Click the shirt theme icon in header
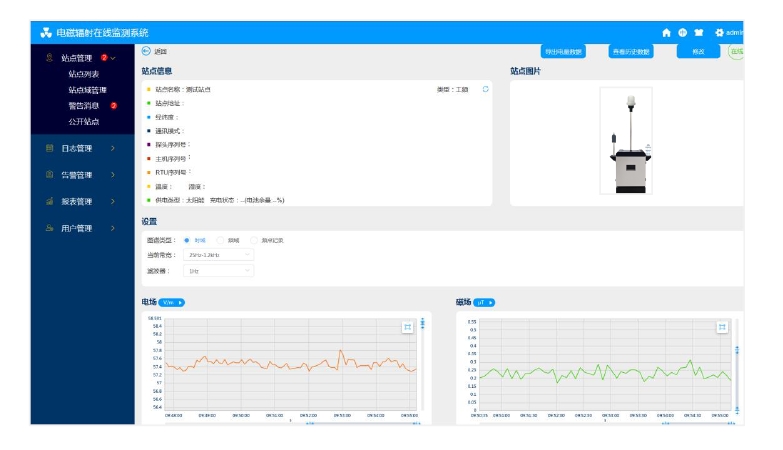Screen dimensions: 783x450 tap(699, 32)
